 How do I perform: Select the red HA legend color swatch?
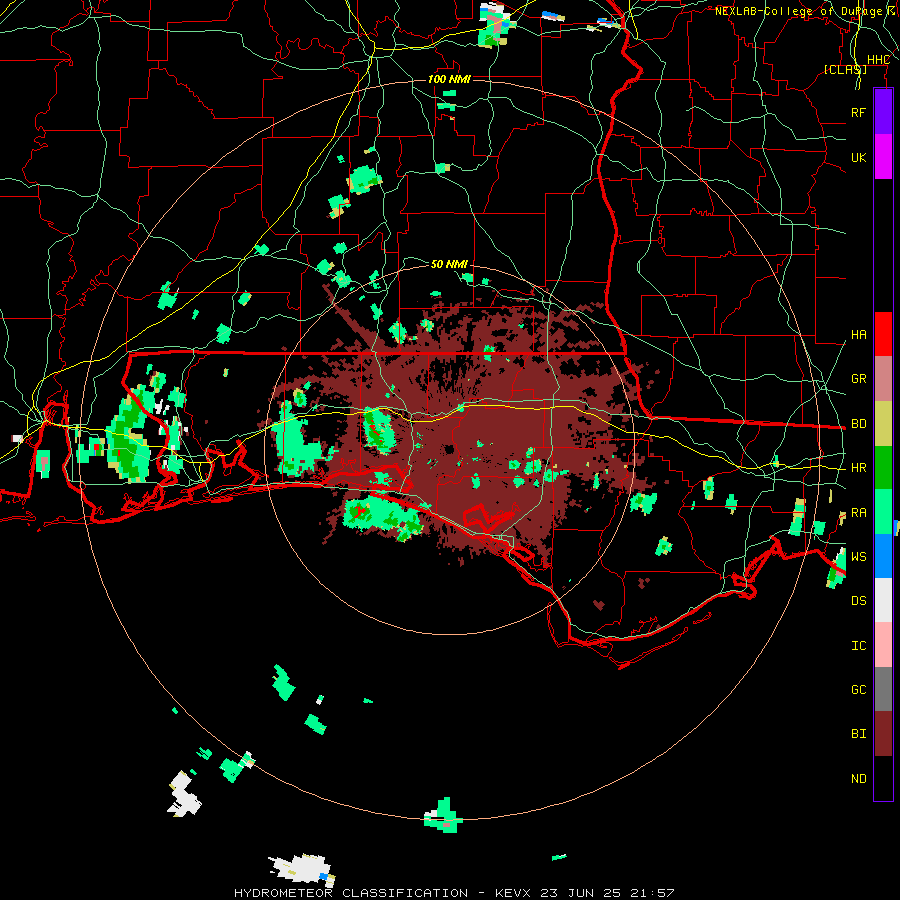click(x=883, y=334)
